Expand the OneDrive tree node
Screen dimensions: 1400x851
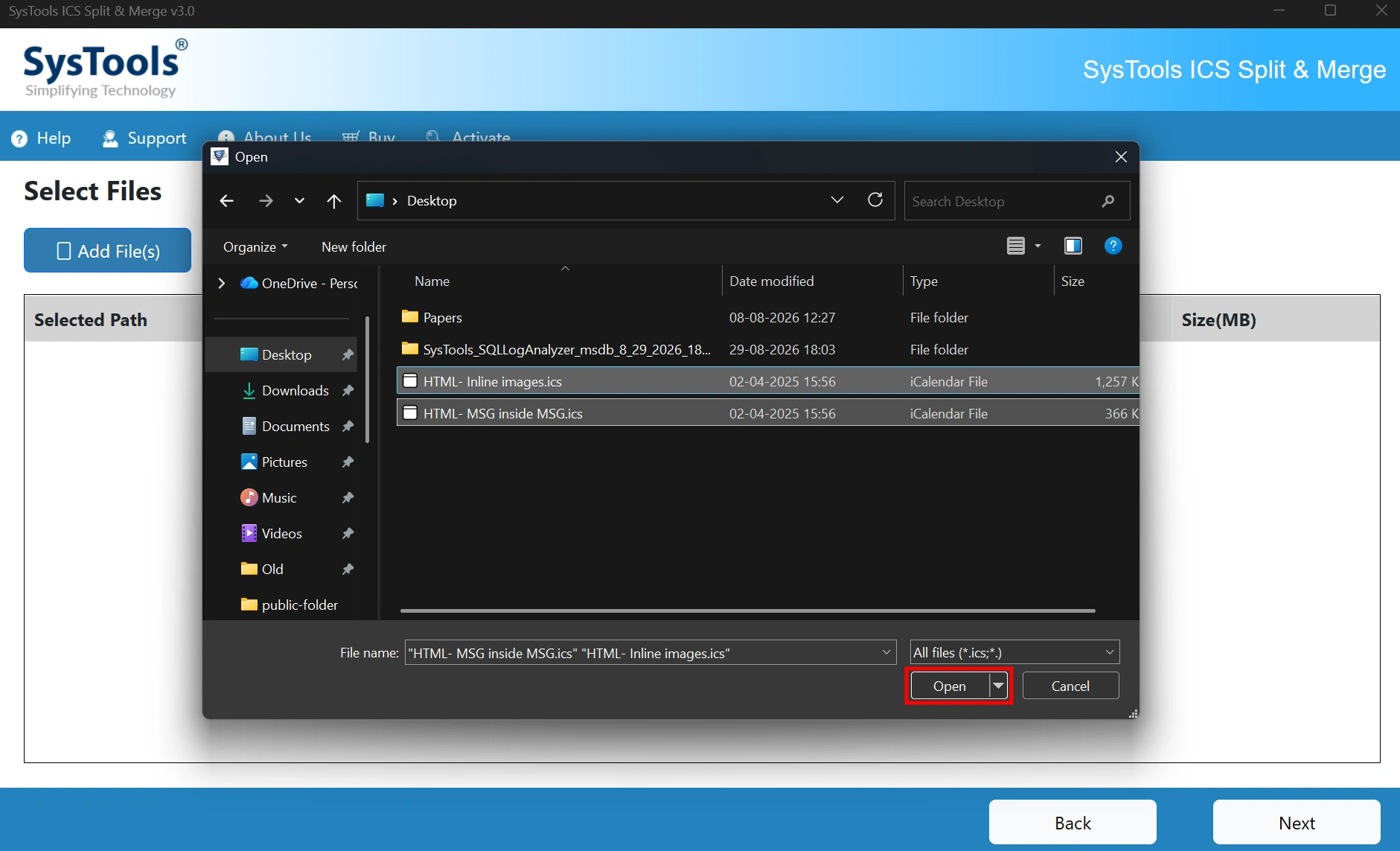click(221, 283)
